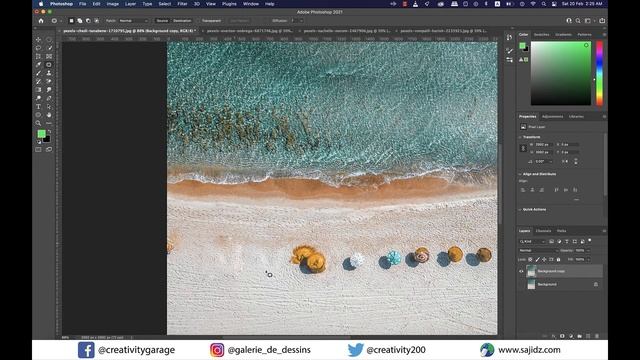This screenshot has height=360, width=640.
Task: Click the Background layer thumbnail
Action: [531, 284]
